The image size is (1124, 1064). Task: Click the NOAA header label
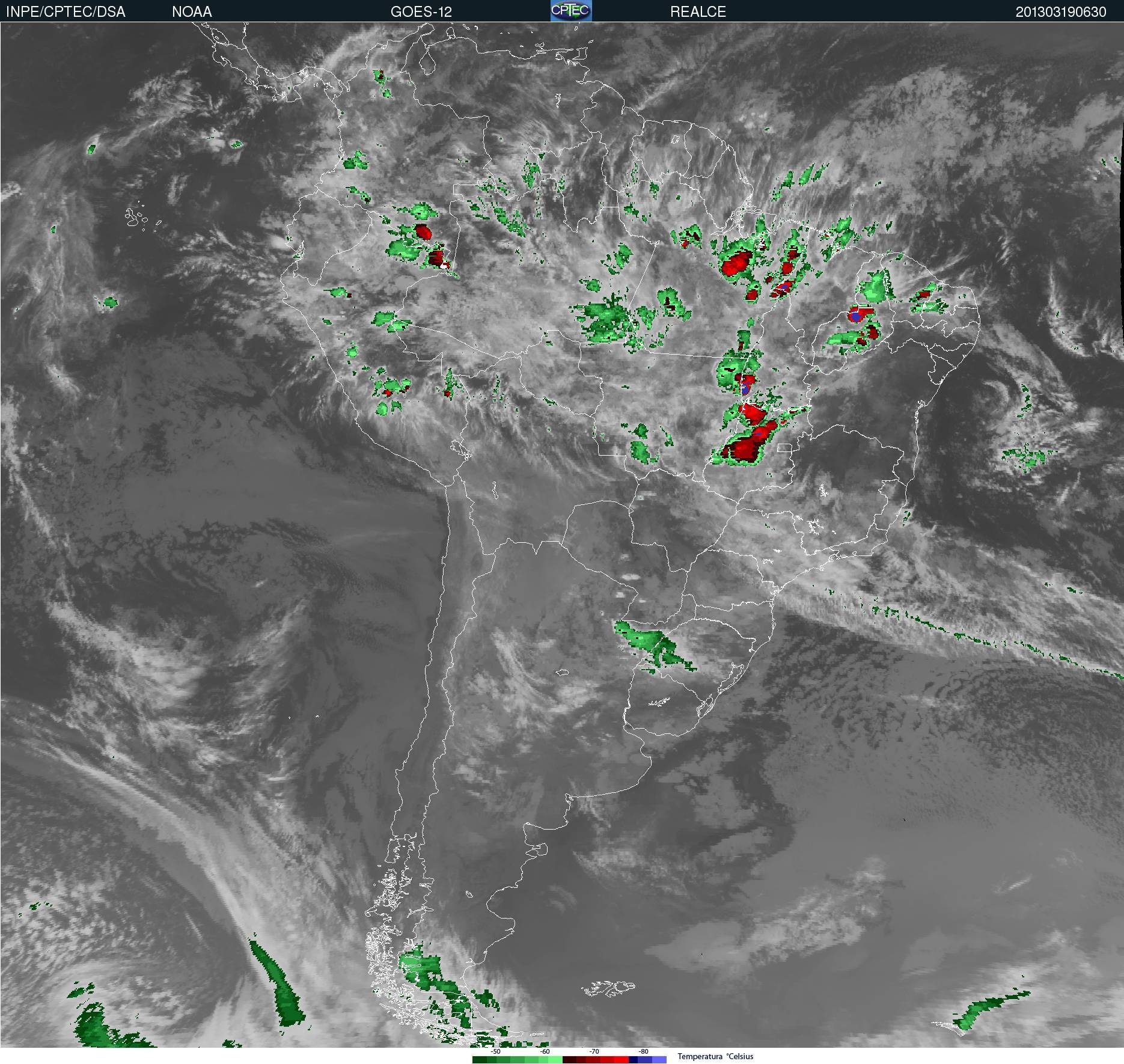[x=192, y=11]
